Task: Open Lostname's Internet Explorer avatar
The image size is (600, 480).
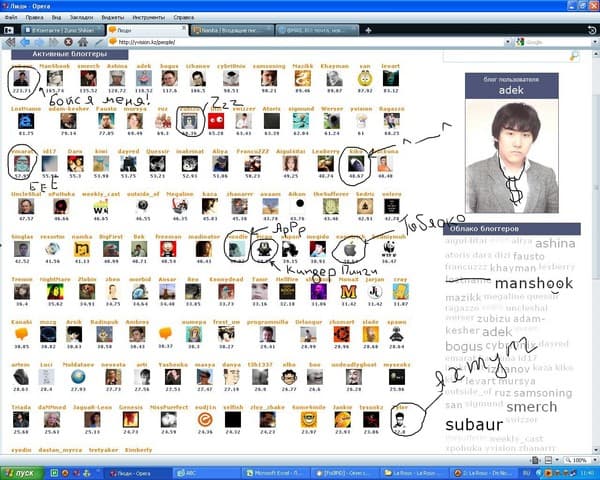Action: point(26,121)
